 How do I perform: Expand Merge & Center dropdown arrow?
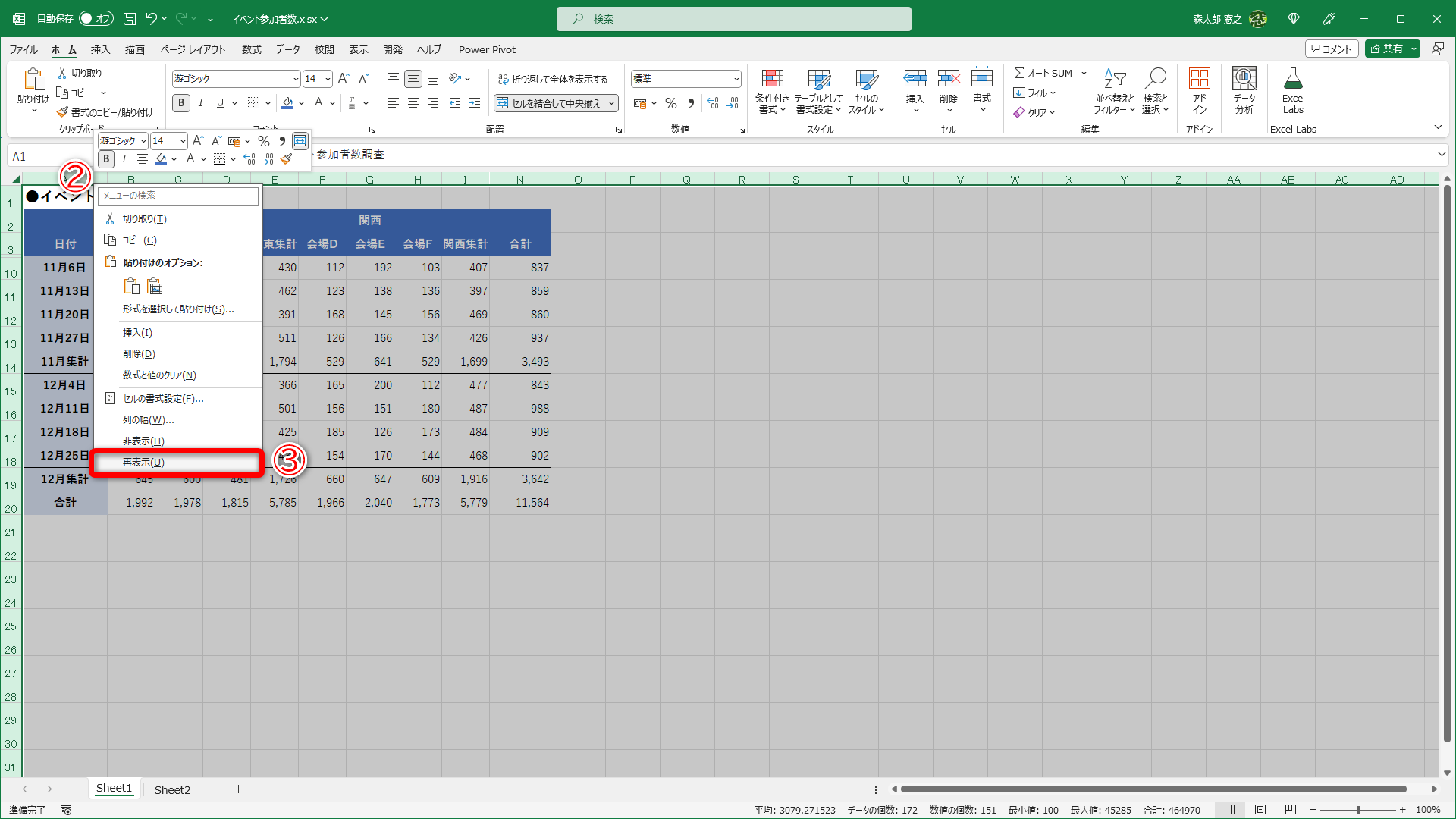click(611, 103)
